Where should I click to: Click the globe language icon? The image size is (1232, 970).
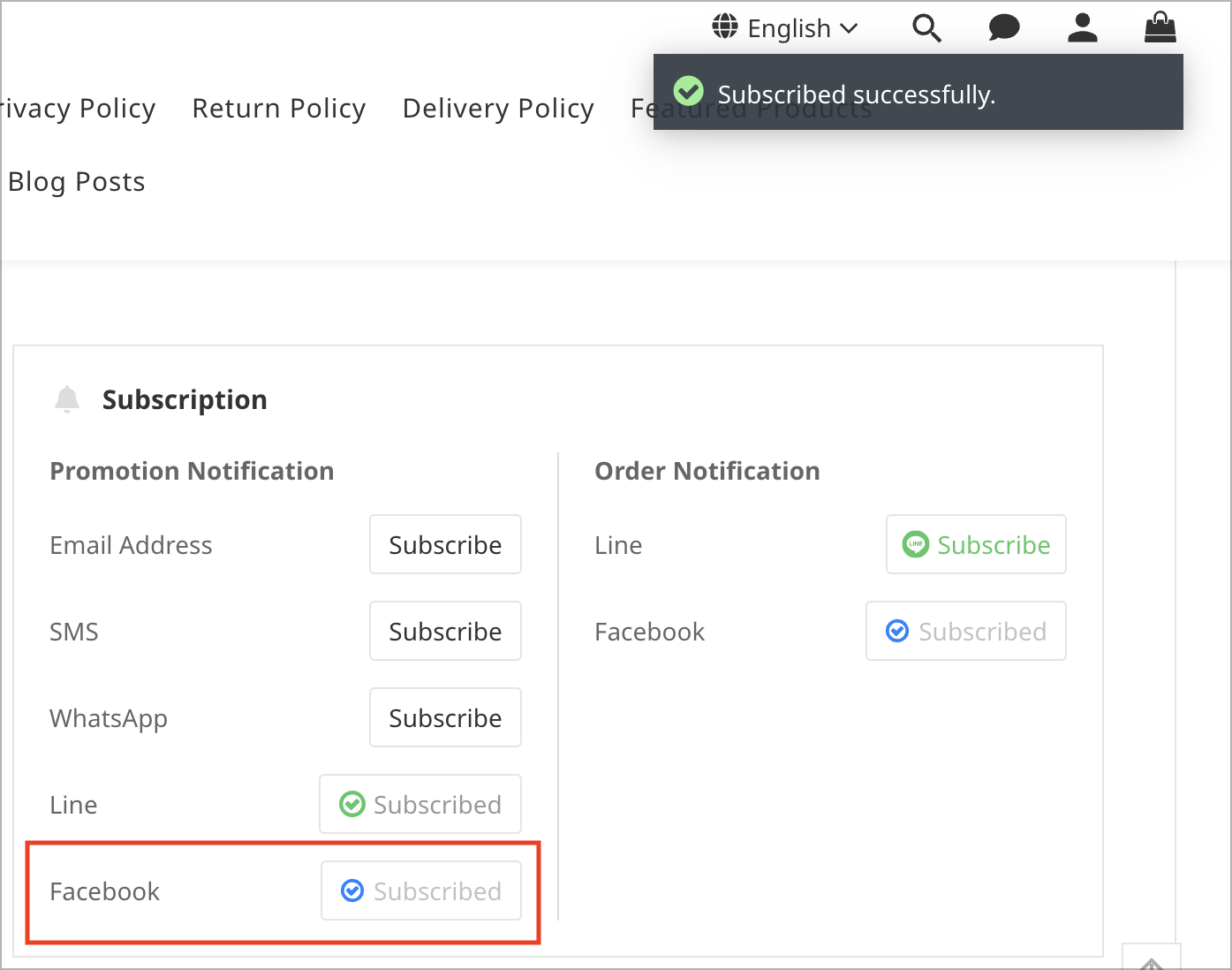pos(725,27)
